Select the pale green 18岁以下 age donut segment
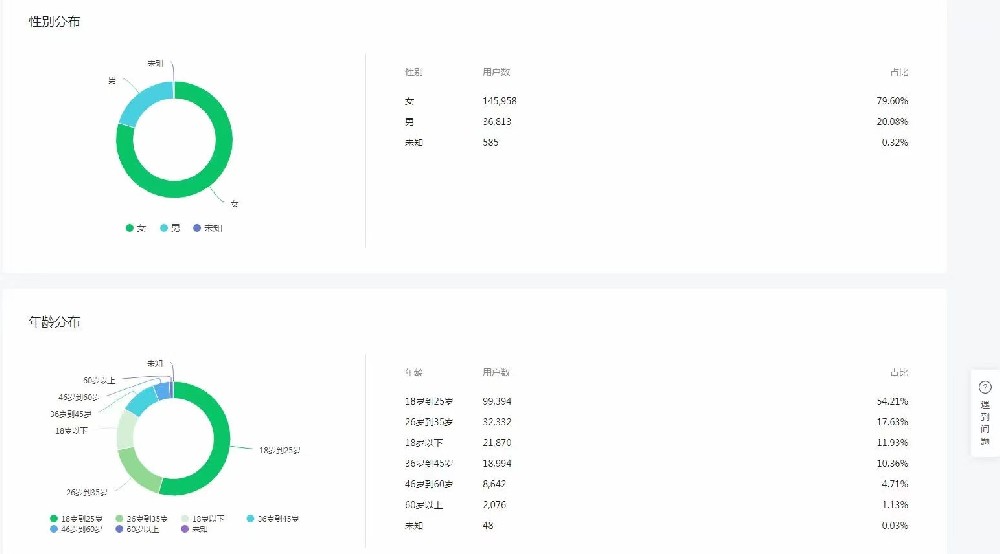Viewport: 1000px width, 554px height. pos(126,430)
